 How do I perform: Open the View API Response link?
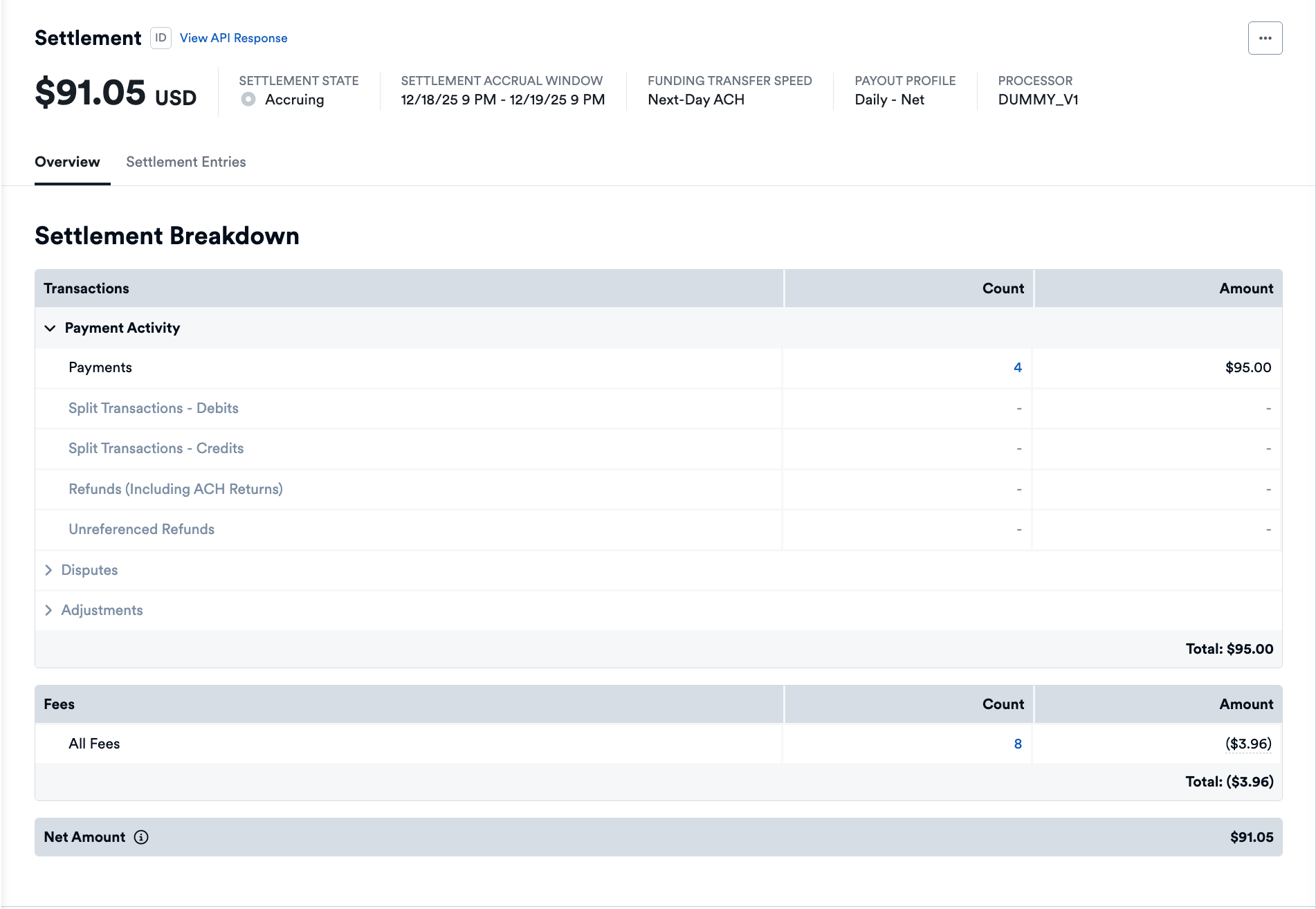click(233, 38)
